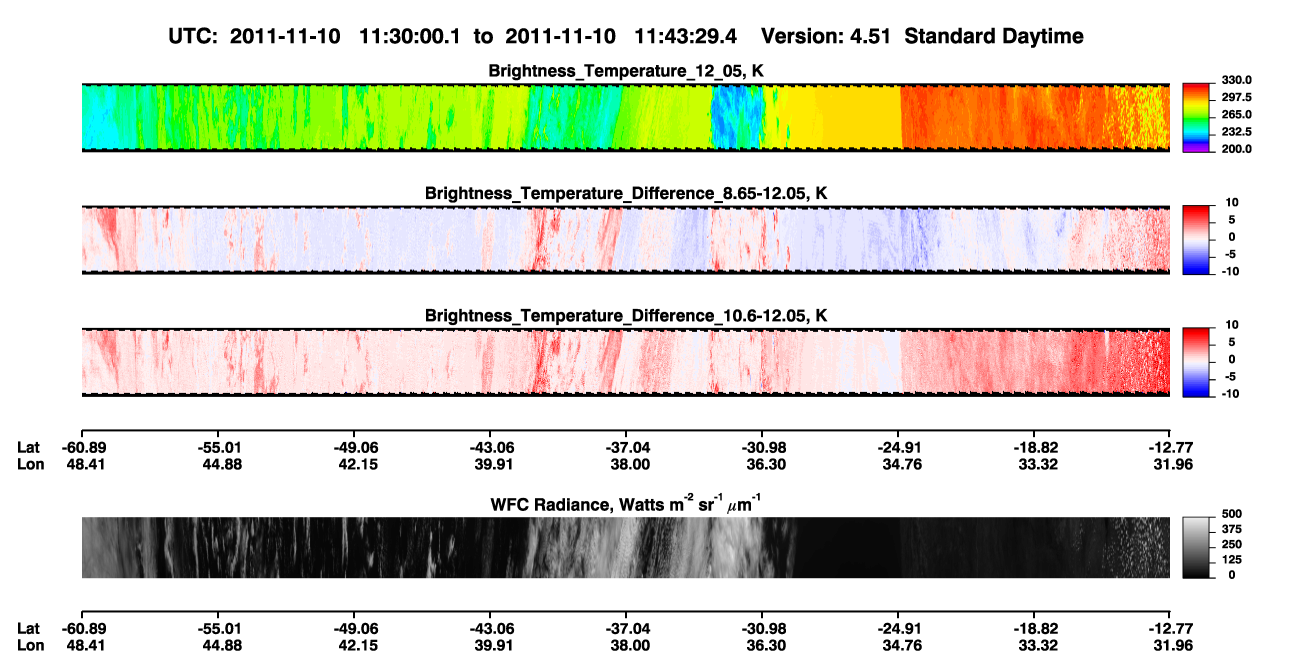Click the 10.6-12.05 difference image strip

coord(626,362)
